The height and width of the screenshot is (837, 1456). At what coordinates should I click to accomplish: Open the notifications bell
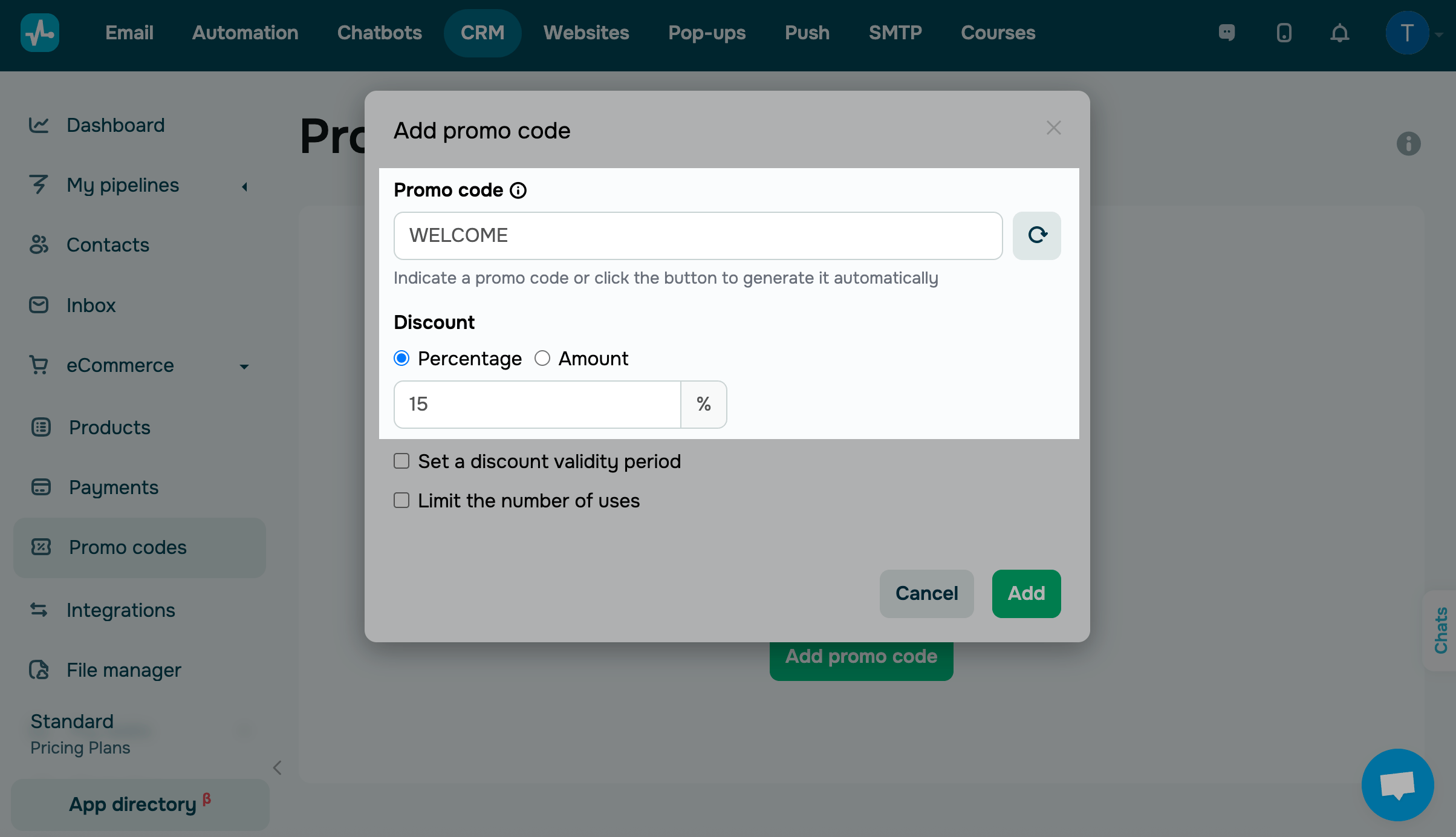(1339, 33)
